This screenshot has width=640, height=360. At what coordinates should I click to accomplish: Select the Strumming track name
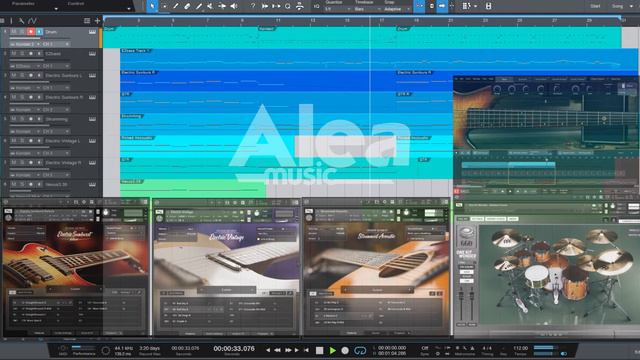click(57, 119)
